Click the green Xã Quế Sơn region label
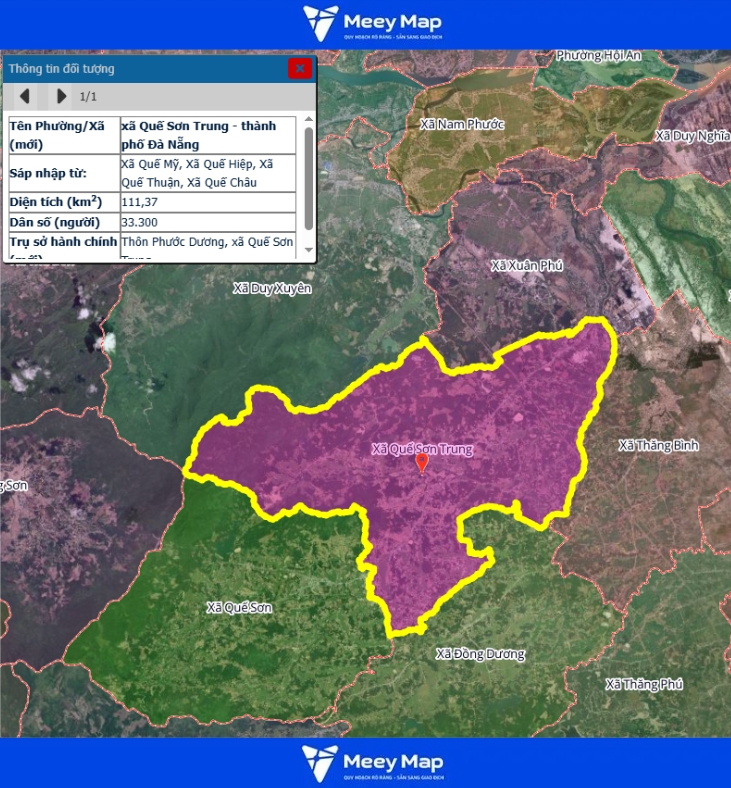This screenshot has width=731, height=788. pos(239,608)
